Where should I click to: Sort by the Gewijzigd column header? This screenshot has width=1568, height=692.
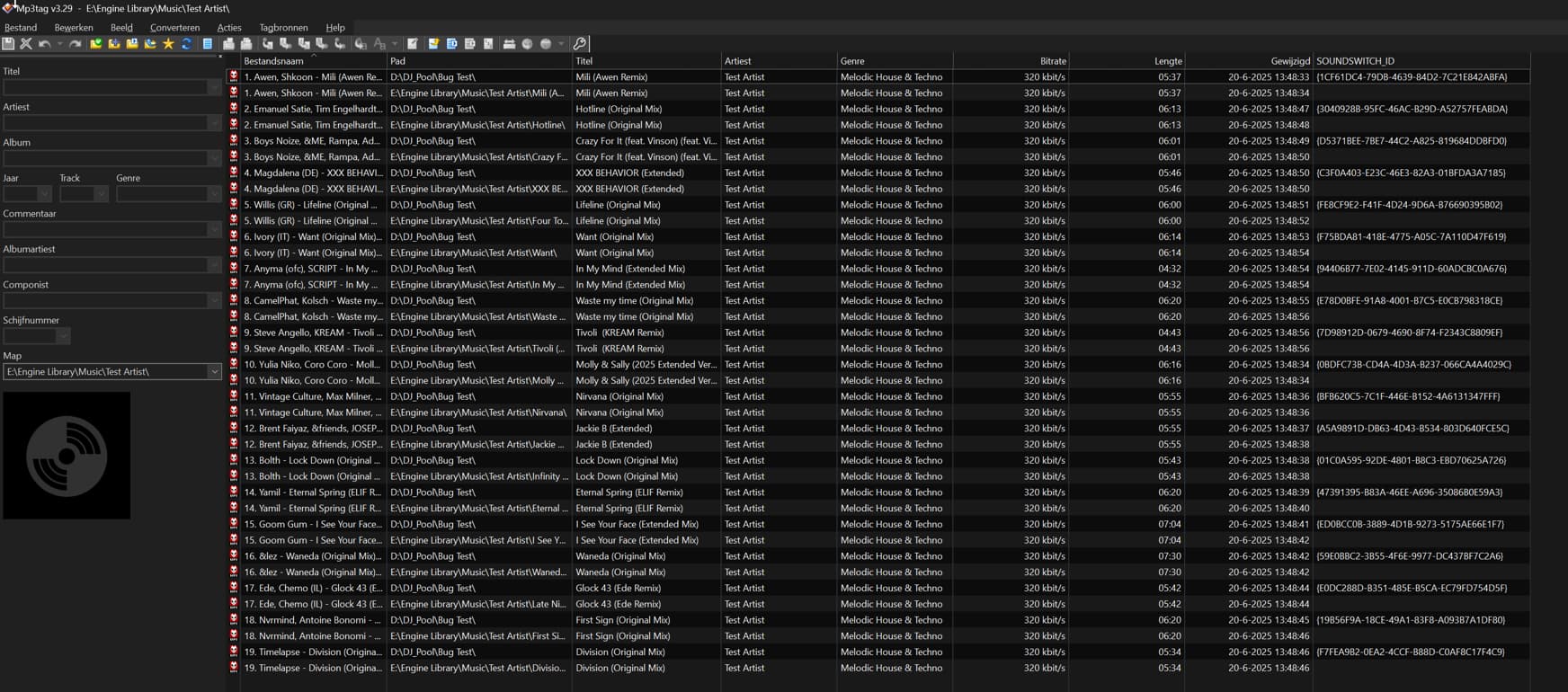coord(1249,61)
